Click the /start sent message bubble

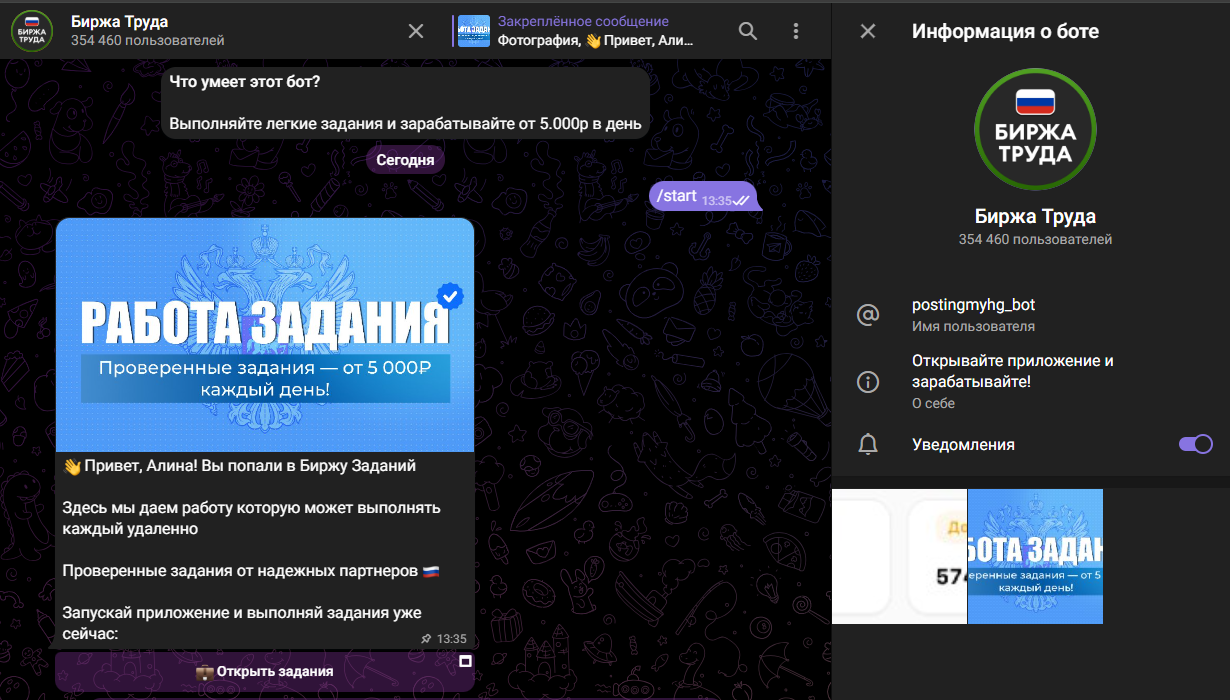click(x=702, y=196)
